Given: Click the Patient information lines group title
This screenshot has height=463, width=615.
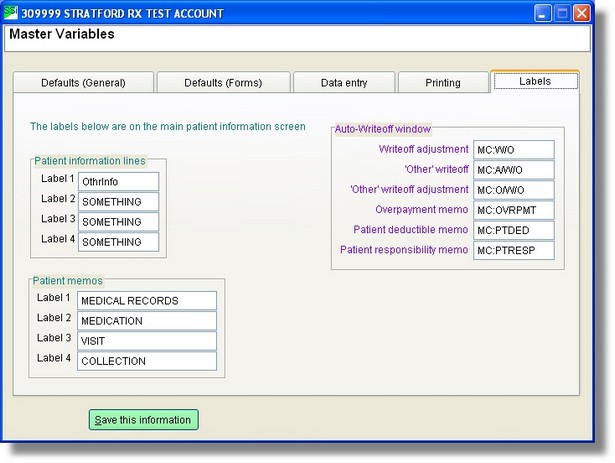Looking at the screenshot, I should point(90,161).
